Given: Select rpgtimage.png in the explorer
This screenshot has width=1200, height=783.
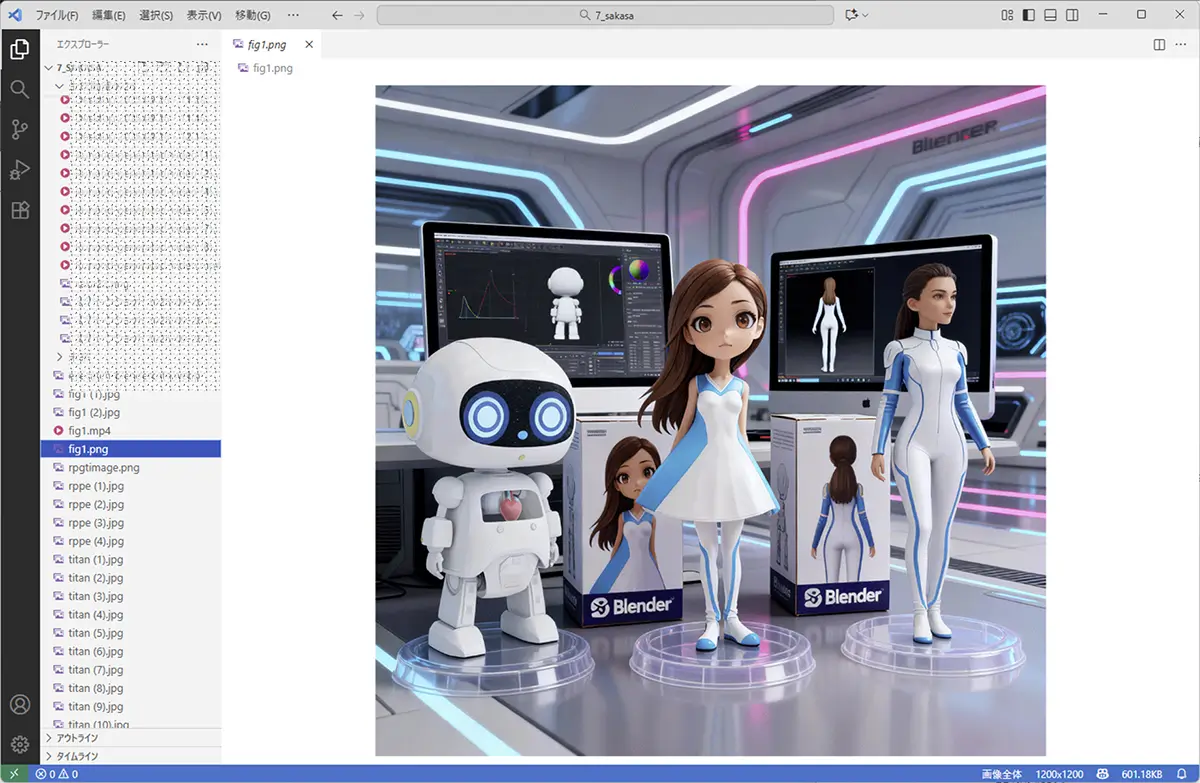Looking at the screenshot, I should pos(103,467).
